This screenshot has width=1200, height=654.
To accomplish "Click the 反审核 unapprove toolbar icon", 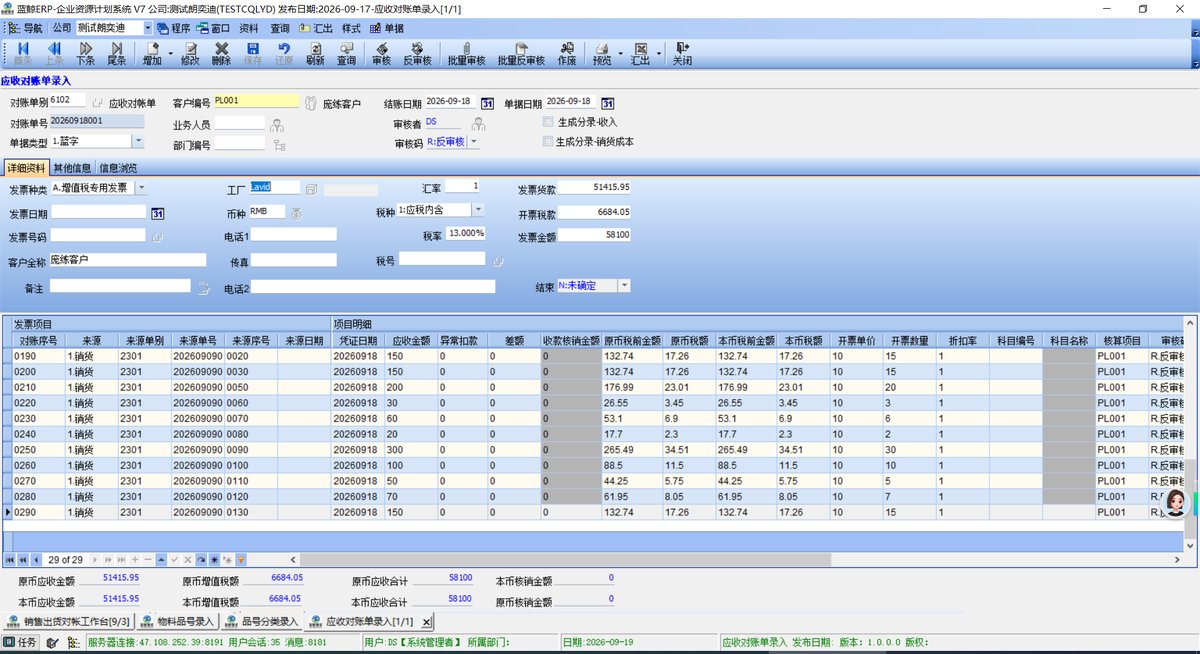I will tap(417, 53).
